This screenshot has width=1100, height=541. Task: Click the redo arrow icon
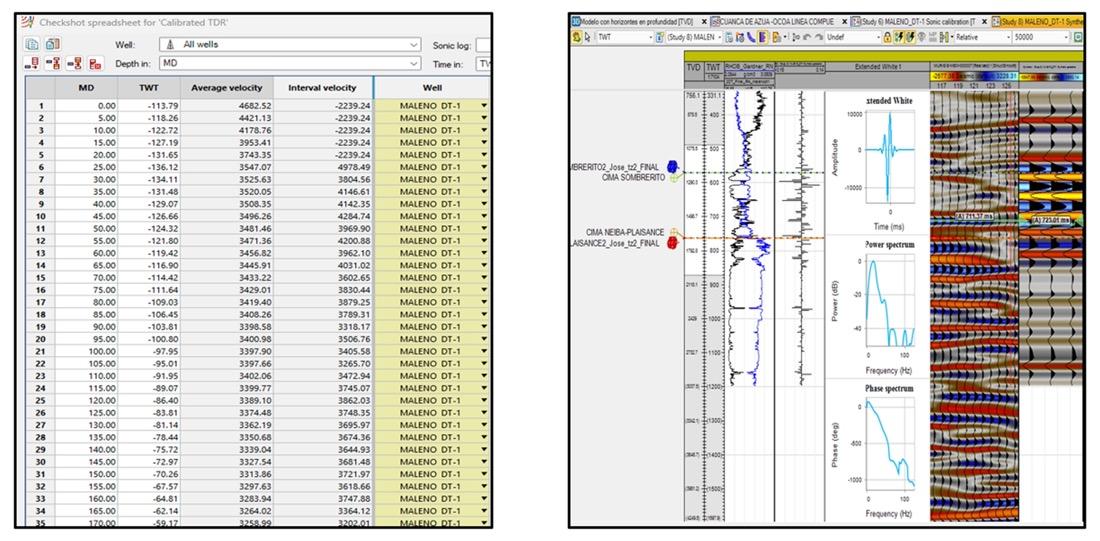818,37
